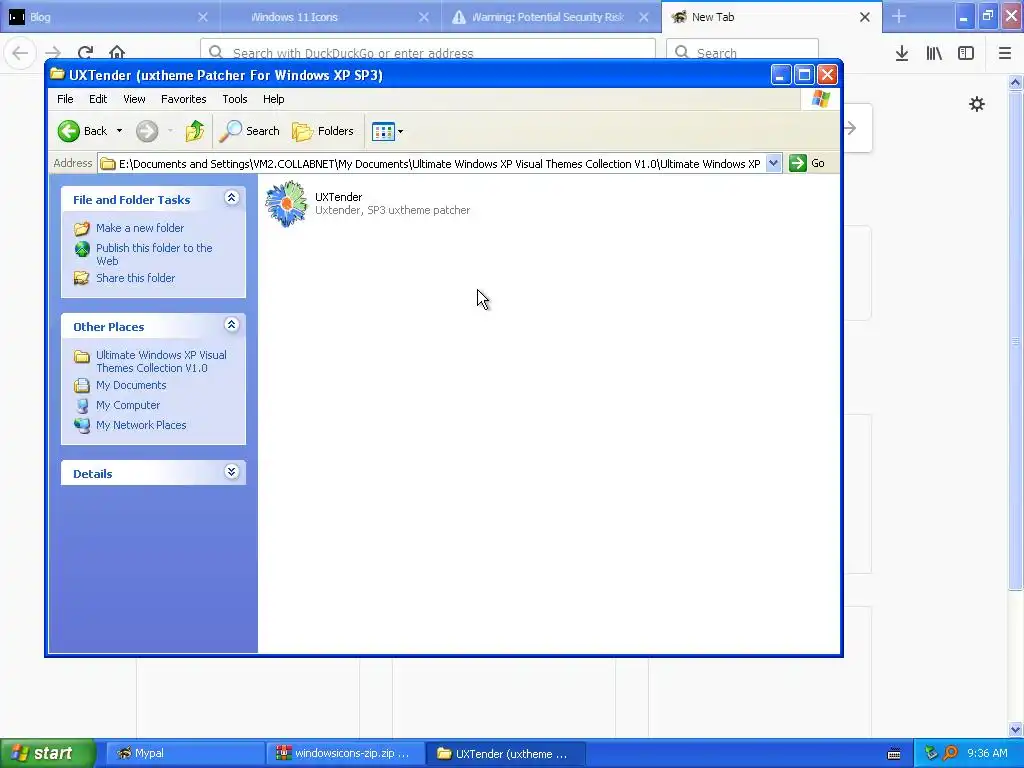Click the network system tray icon
The image size is (1024, 768).
pos(931,754)
